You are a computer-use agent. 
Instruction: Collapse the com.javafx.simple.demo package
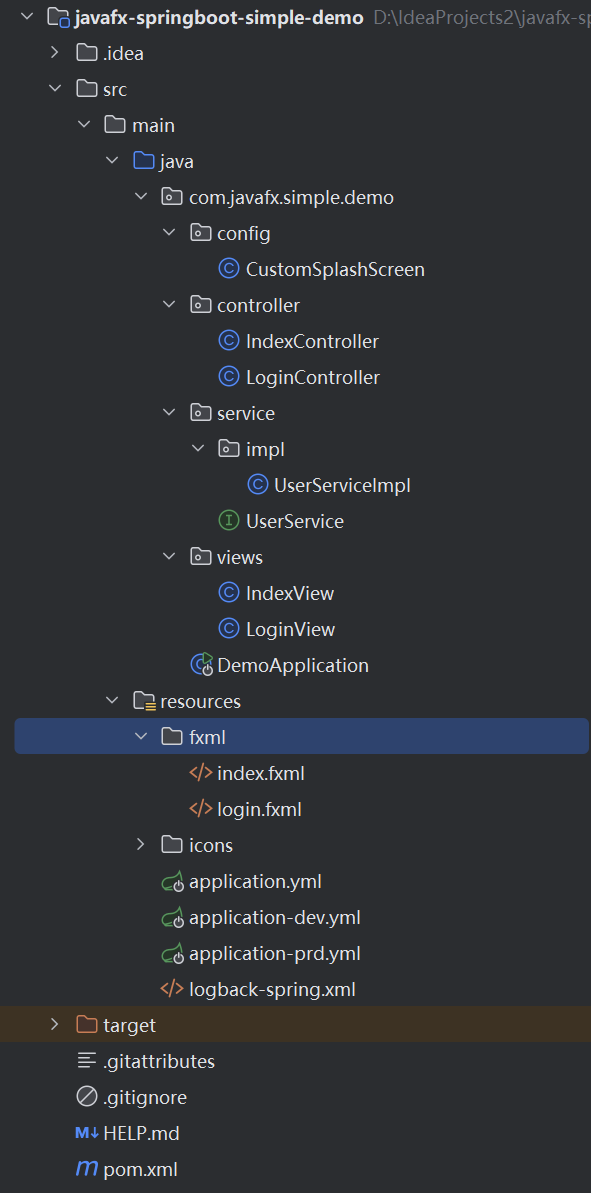click(141, 196)
